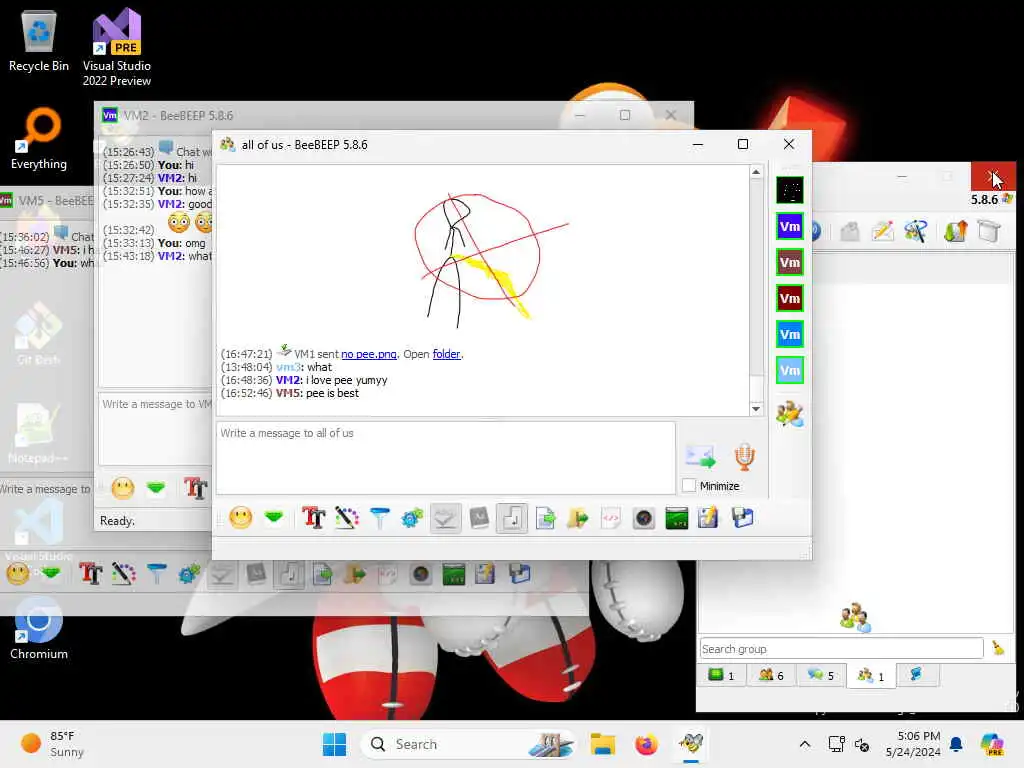The width and height of the screenshot is (1024, 768).
Task: Click the send message arrow button
Action: pyautogui.click(x=700, y=456)
